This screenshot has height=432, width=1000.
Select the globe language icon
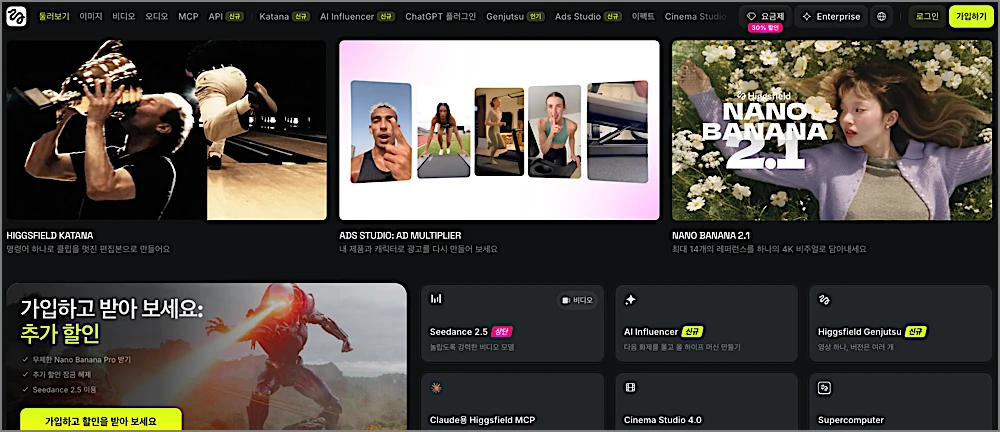point(881,17)
